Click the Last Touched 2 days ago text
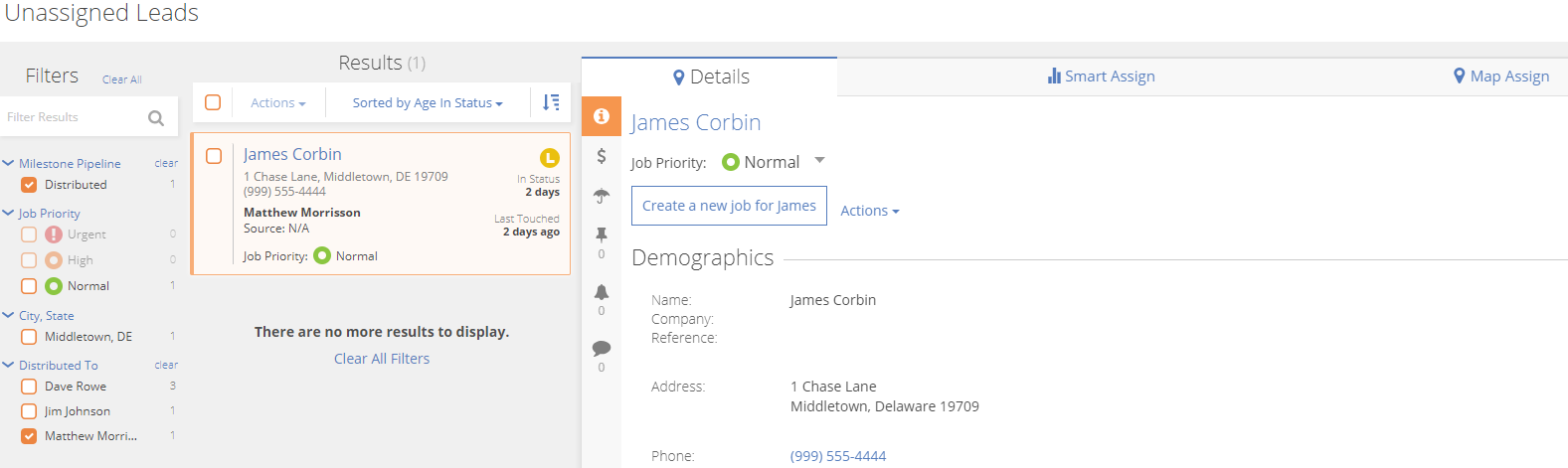Image resolution: width=1568 pixels, height=468 pixels. tap(527, 226)
